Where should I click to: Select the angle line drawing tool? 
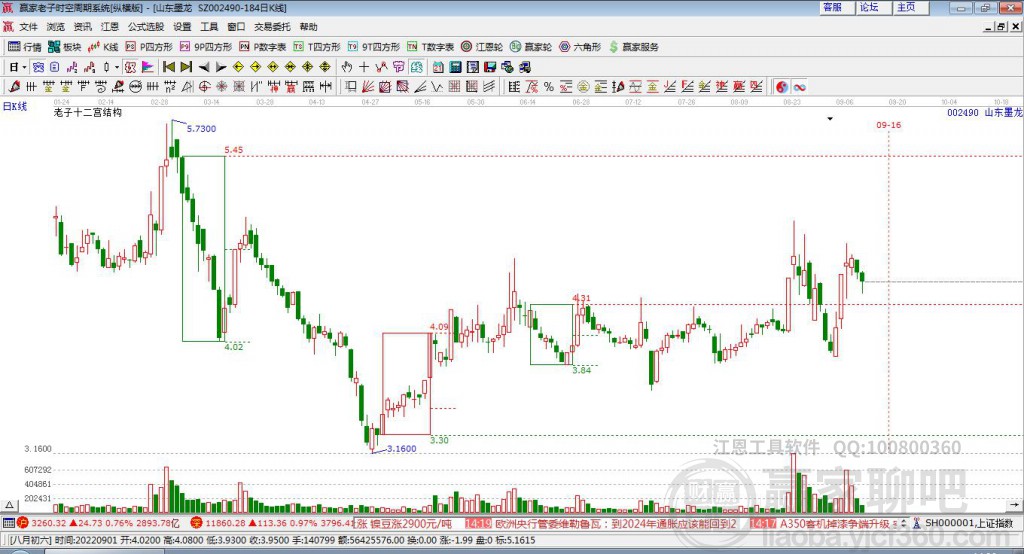pos(421,86)
